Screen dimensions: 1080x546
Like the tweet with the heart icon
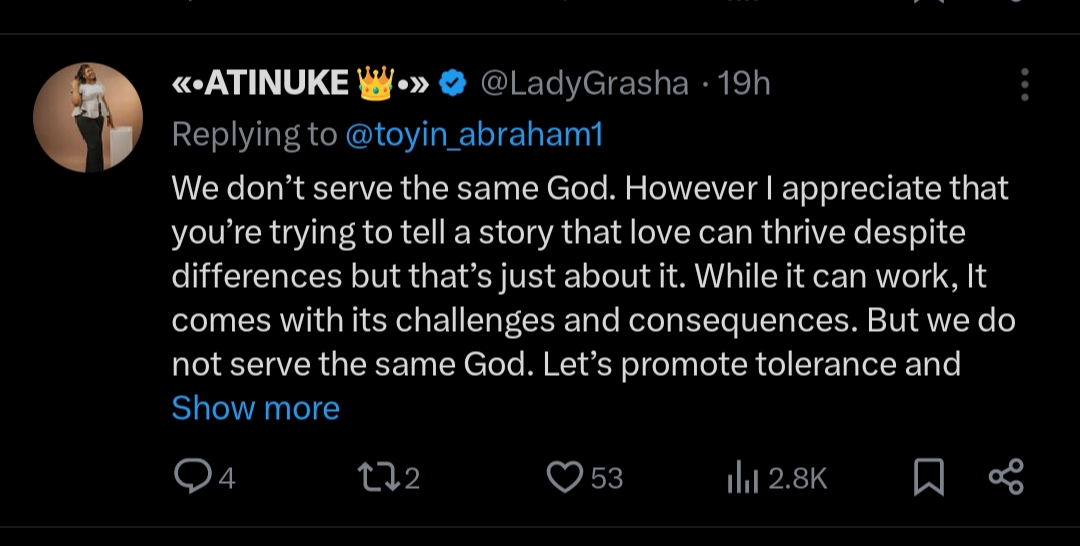coord(564,478)
